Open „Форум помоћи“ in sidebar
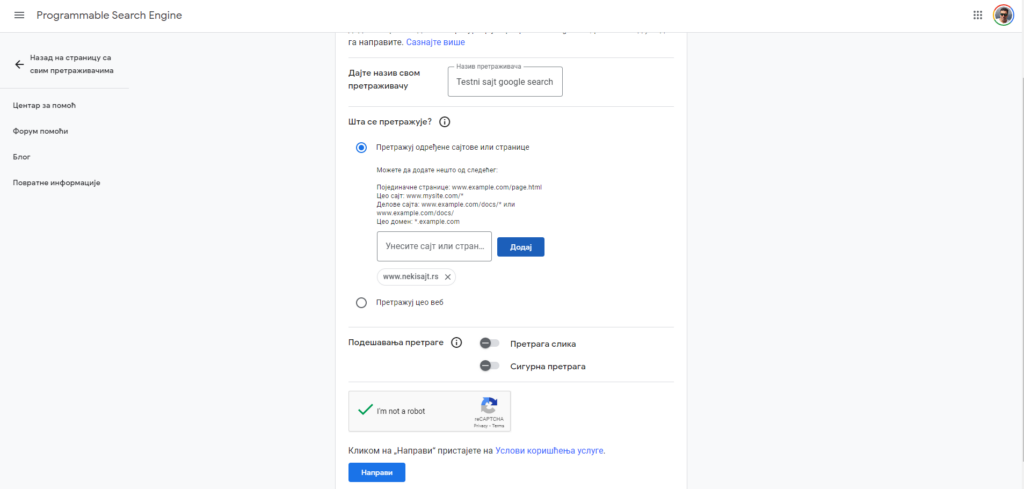The image size is (1024, 489). 41,131
